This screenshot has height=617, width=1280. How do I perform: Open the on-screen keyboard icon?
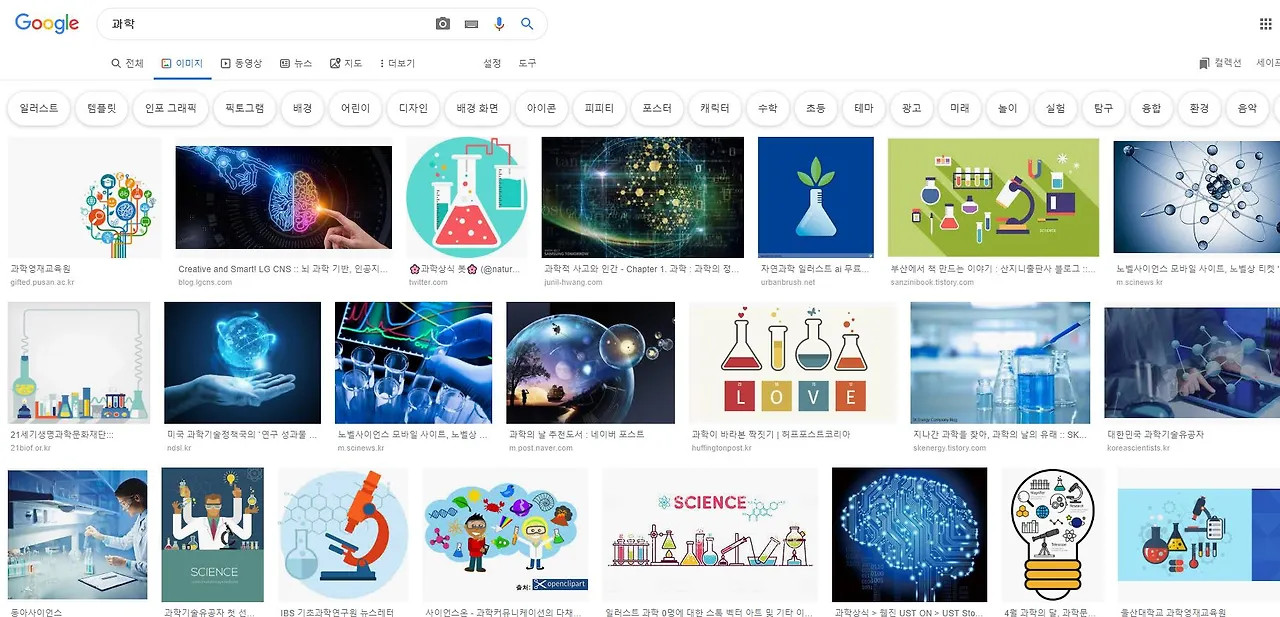[x=472, y=24]
